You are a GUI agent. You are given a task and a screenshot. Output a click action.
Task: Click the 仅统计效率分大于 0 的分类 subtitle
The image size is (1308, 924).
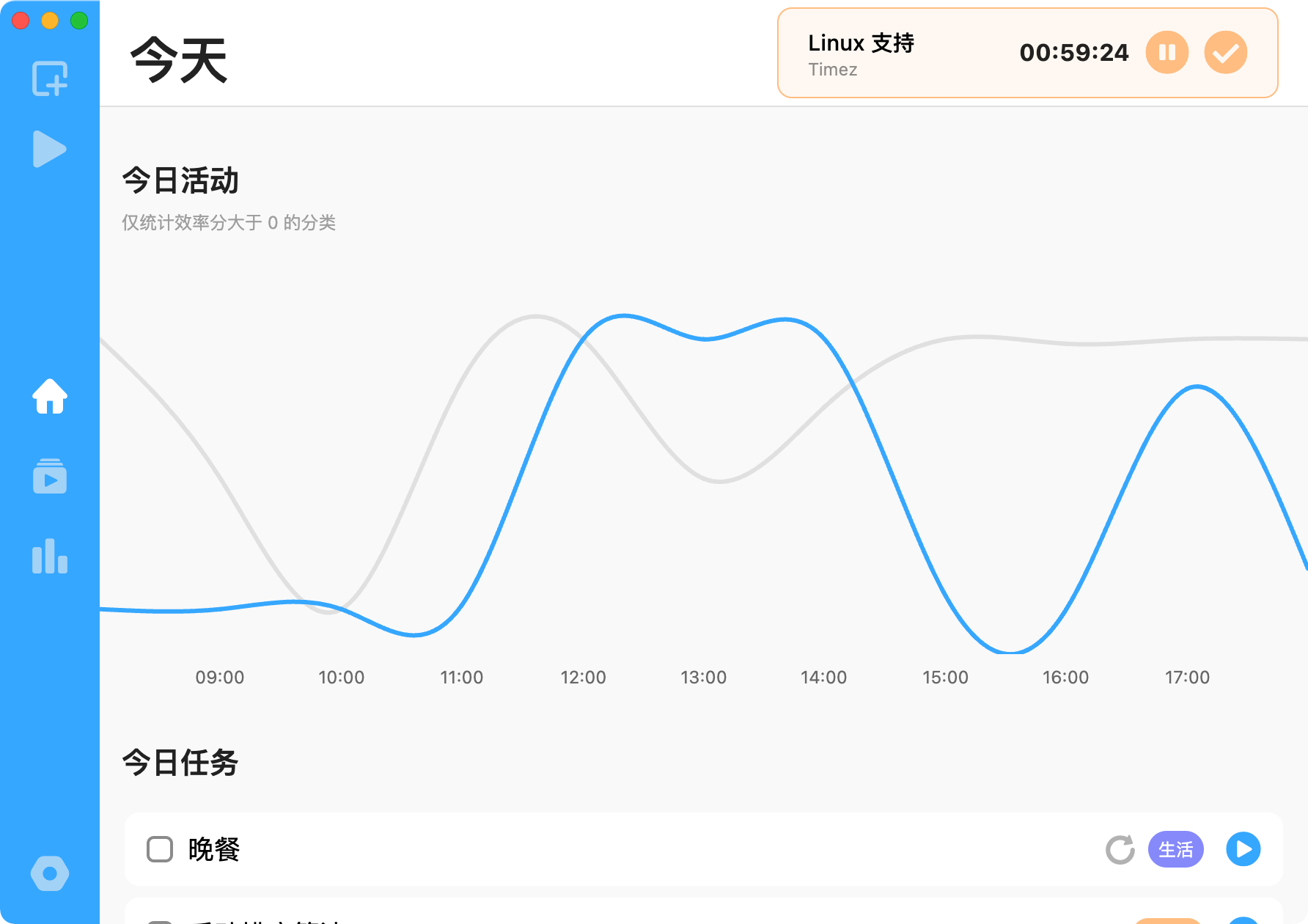229,222
